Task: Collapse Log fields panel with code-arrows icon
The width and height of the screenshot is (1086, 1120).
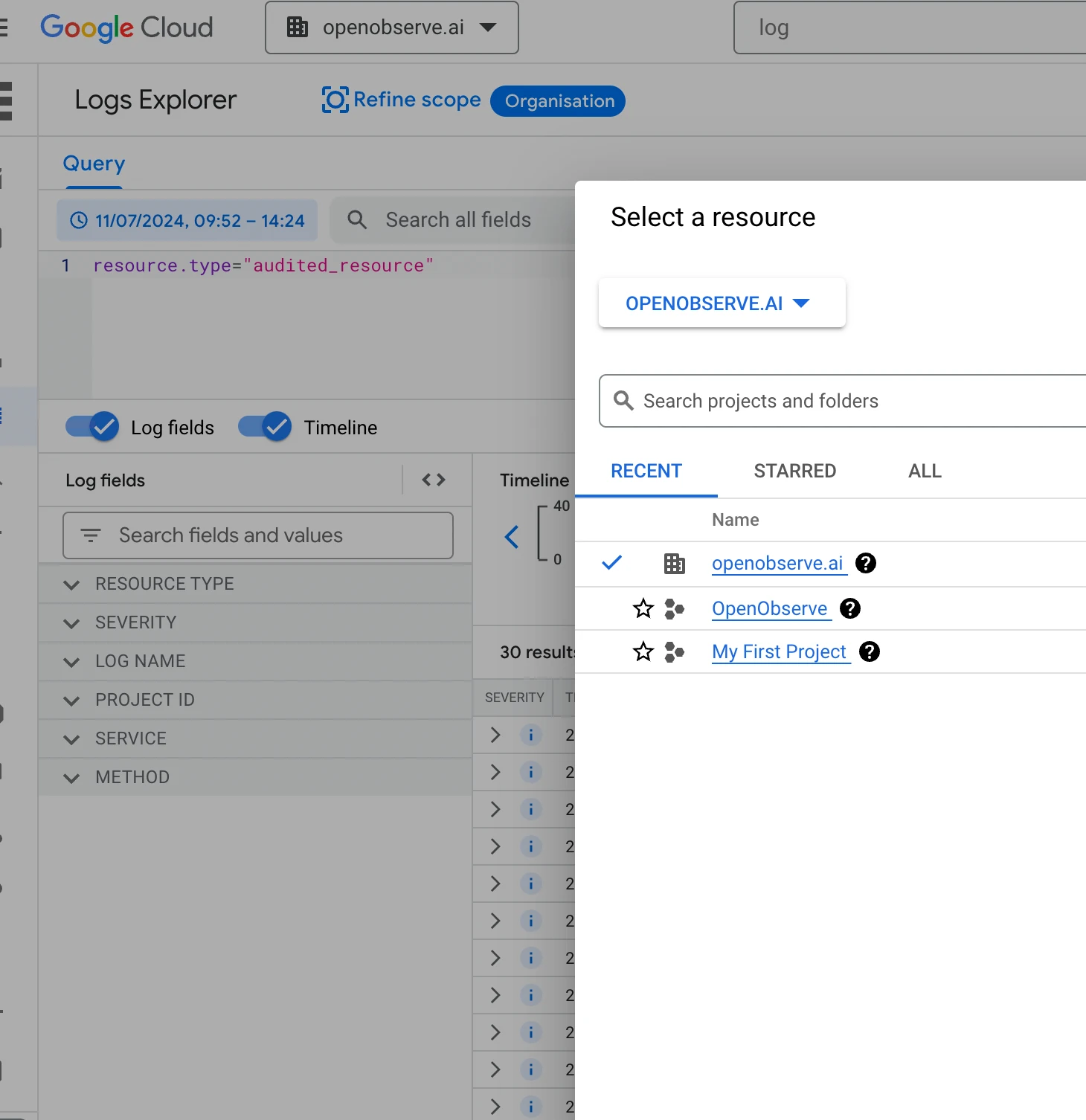Action: point(434,480)
